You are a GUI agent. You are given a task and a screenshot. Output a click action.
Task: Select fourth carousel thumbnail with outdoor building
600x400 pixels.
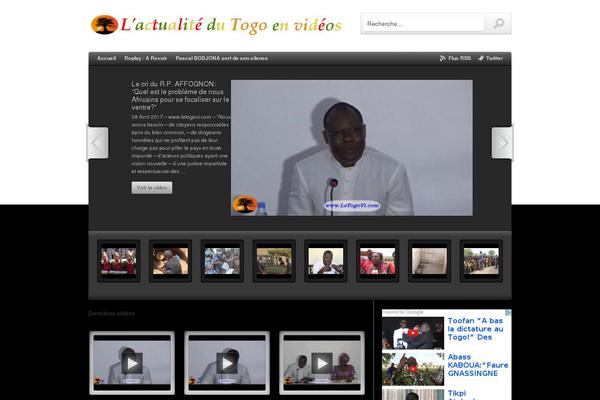(x=274, y=261)
